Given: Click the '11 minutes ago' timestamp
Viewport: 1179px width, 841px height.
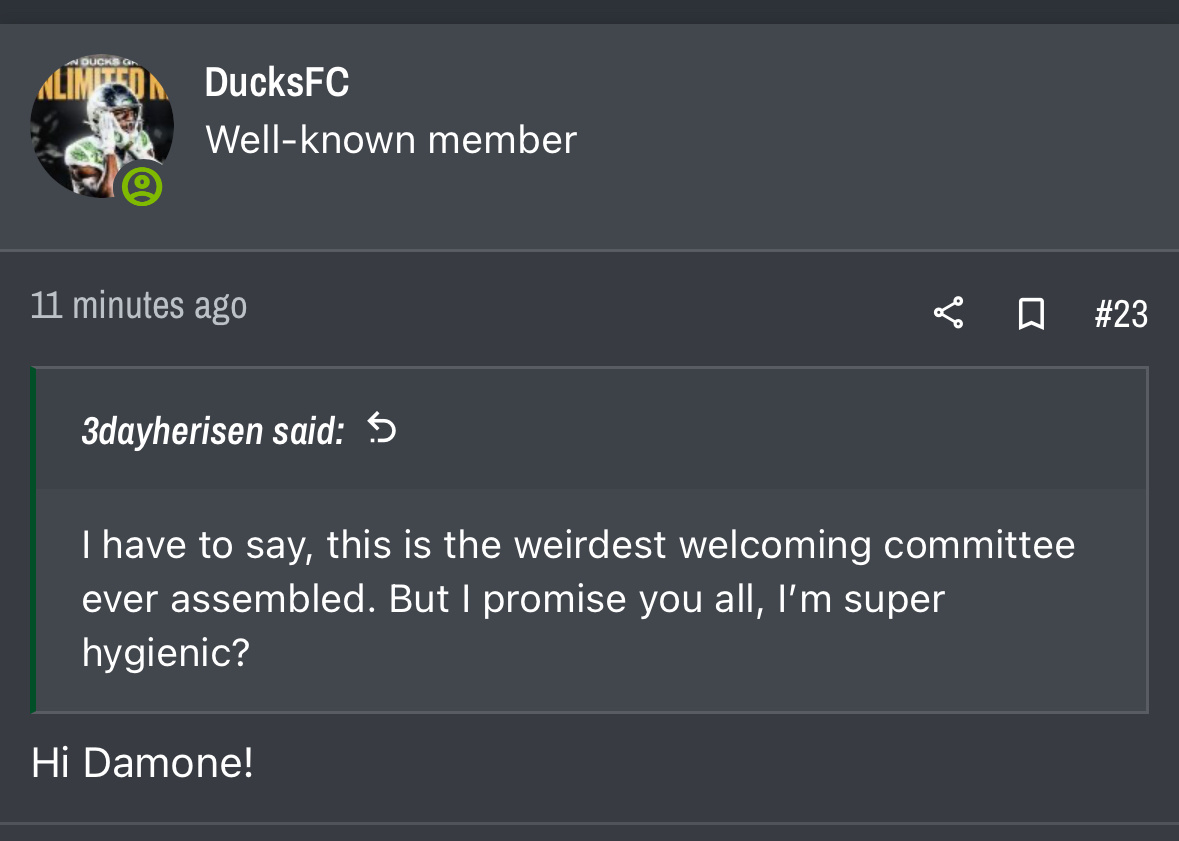Looking at the screenshot, I should (139, 305).
